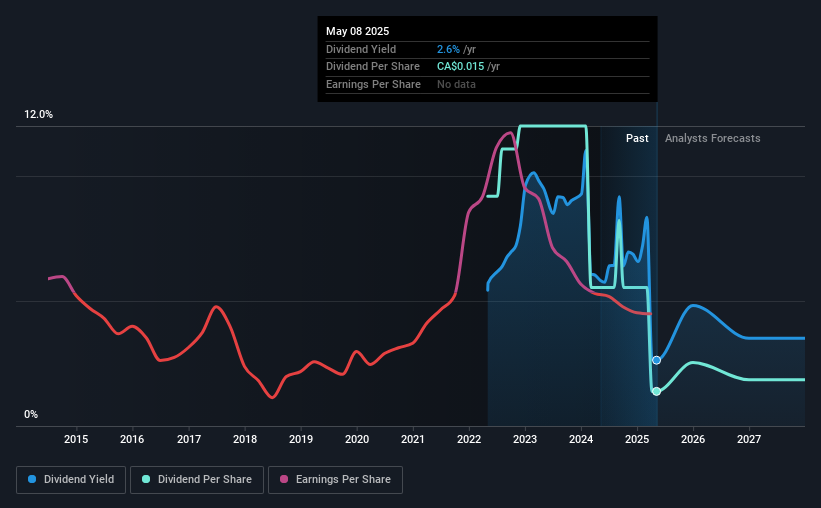Click the May 08 2025 tooltip date header
This screenshot has height=508, width=821.
click(358, 31)
